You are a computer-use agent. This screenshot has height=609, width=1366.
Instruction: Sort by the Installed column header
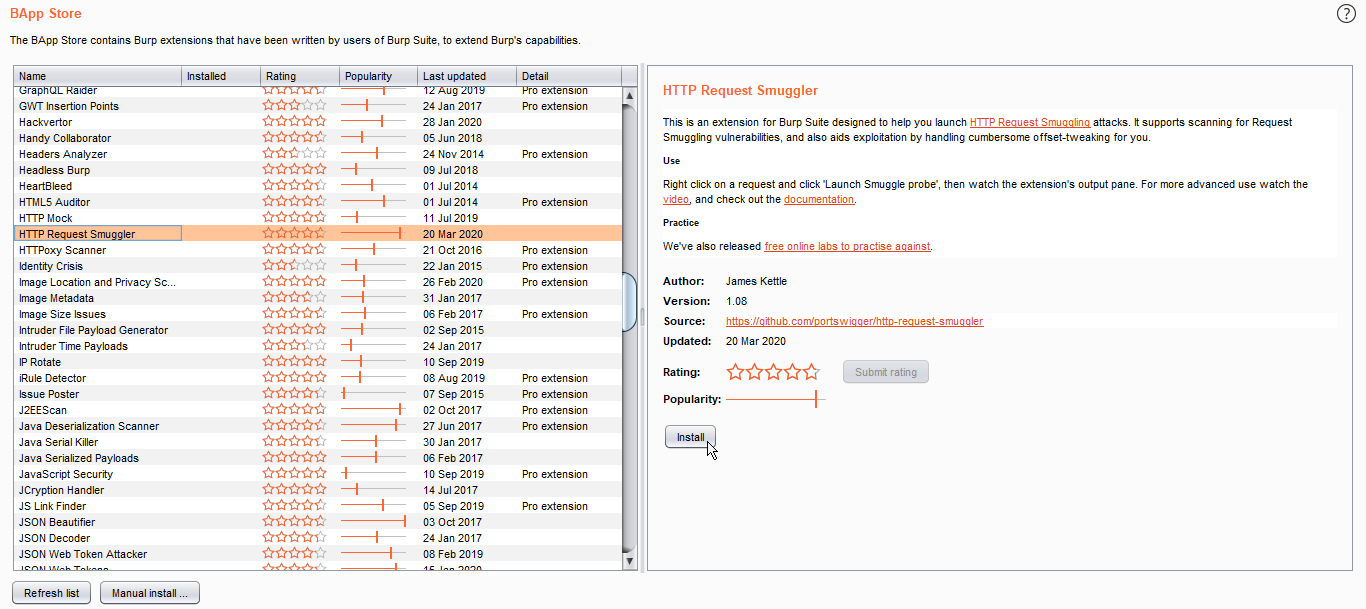tap(221, 76)
